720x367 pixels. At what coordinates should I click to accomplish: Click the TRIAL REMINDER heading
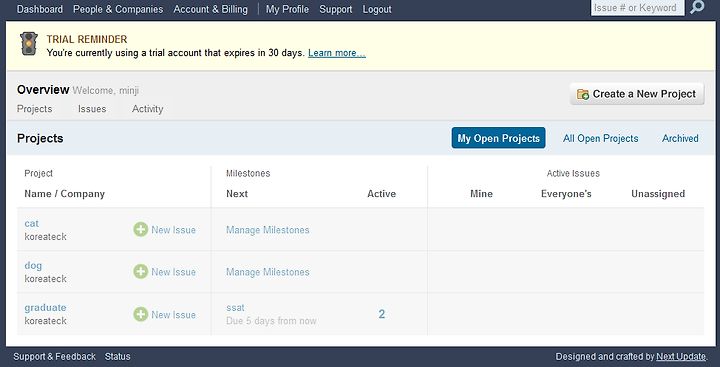click(x=87, y=40)
